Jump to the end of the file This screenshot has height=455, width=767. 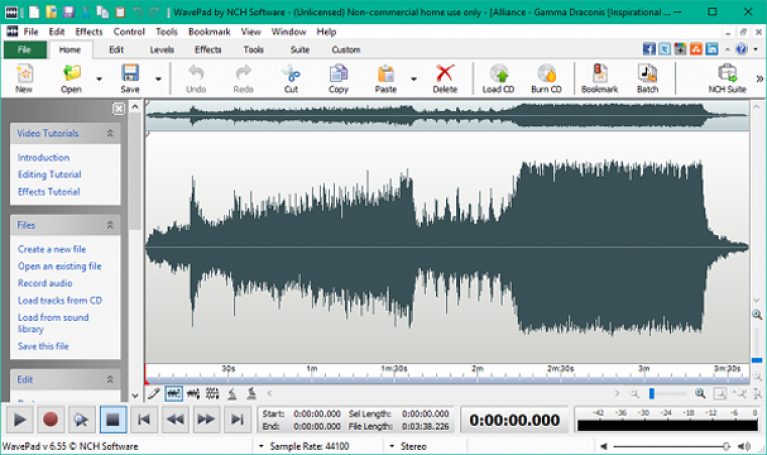point(237,419)
